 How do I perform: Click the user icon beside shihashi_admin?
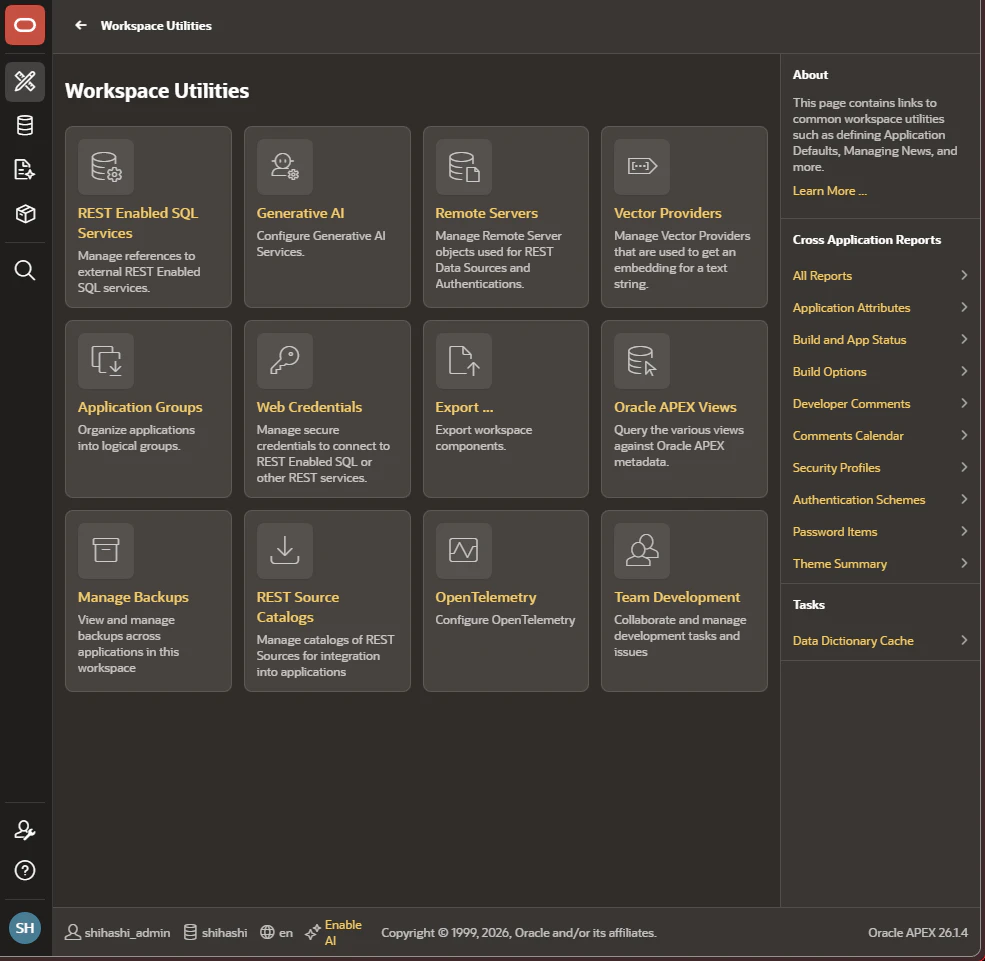click(x=73, y=933)
